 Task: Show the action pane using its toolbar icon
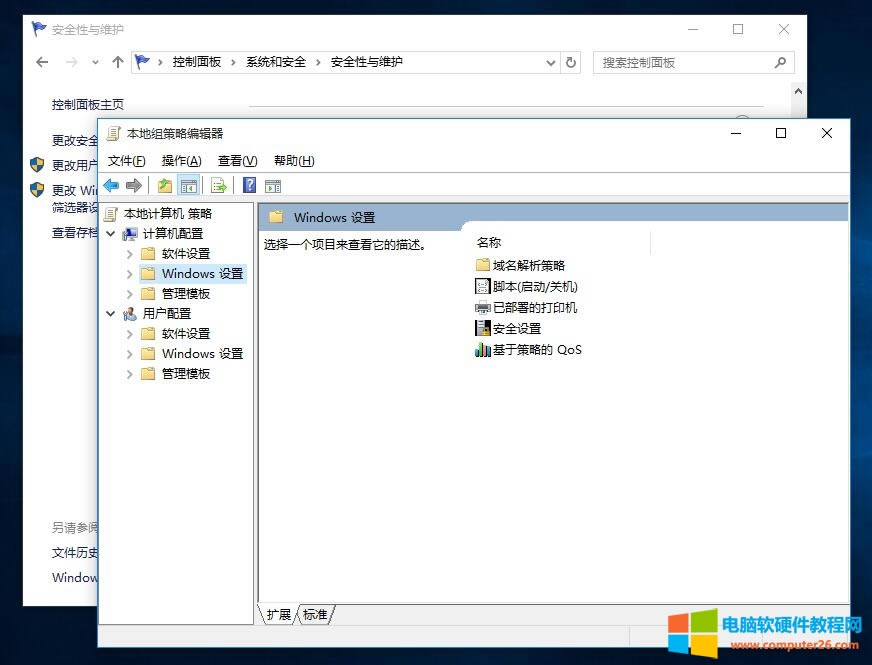pyautogui.click(x=273, y=184)
